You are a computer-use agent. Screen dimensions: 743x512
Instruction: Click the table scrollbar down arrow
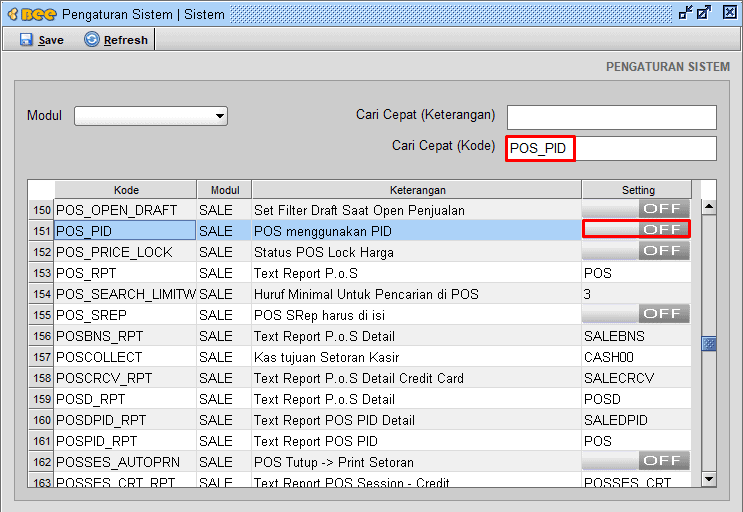tap(709, 479)
